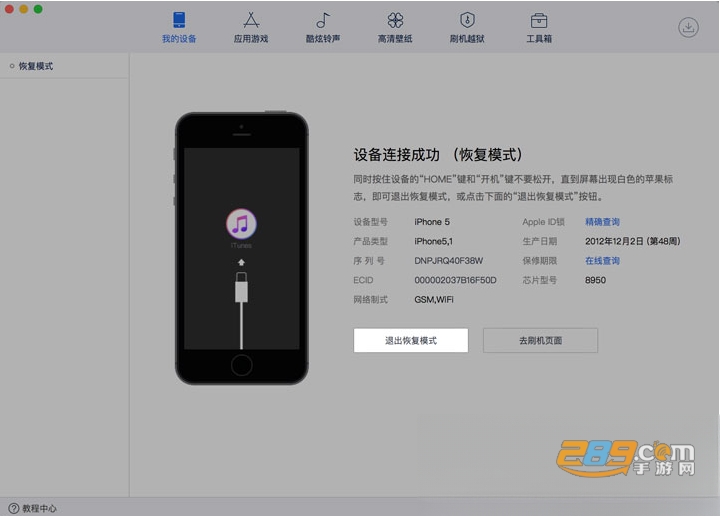Click serial number DNPJRQ40F38W
The image size is (720, 516).
pos(449,261)
